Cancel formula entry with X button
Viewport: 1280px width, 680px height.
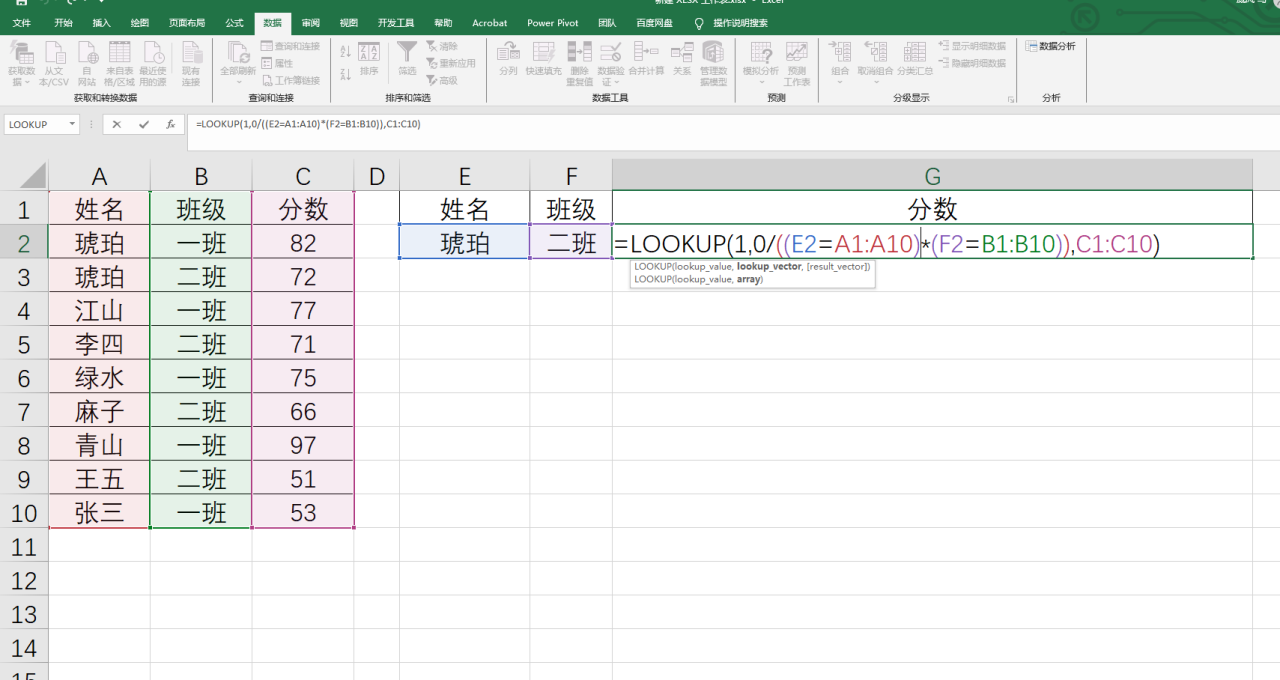click(x=117, y=124)
